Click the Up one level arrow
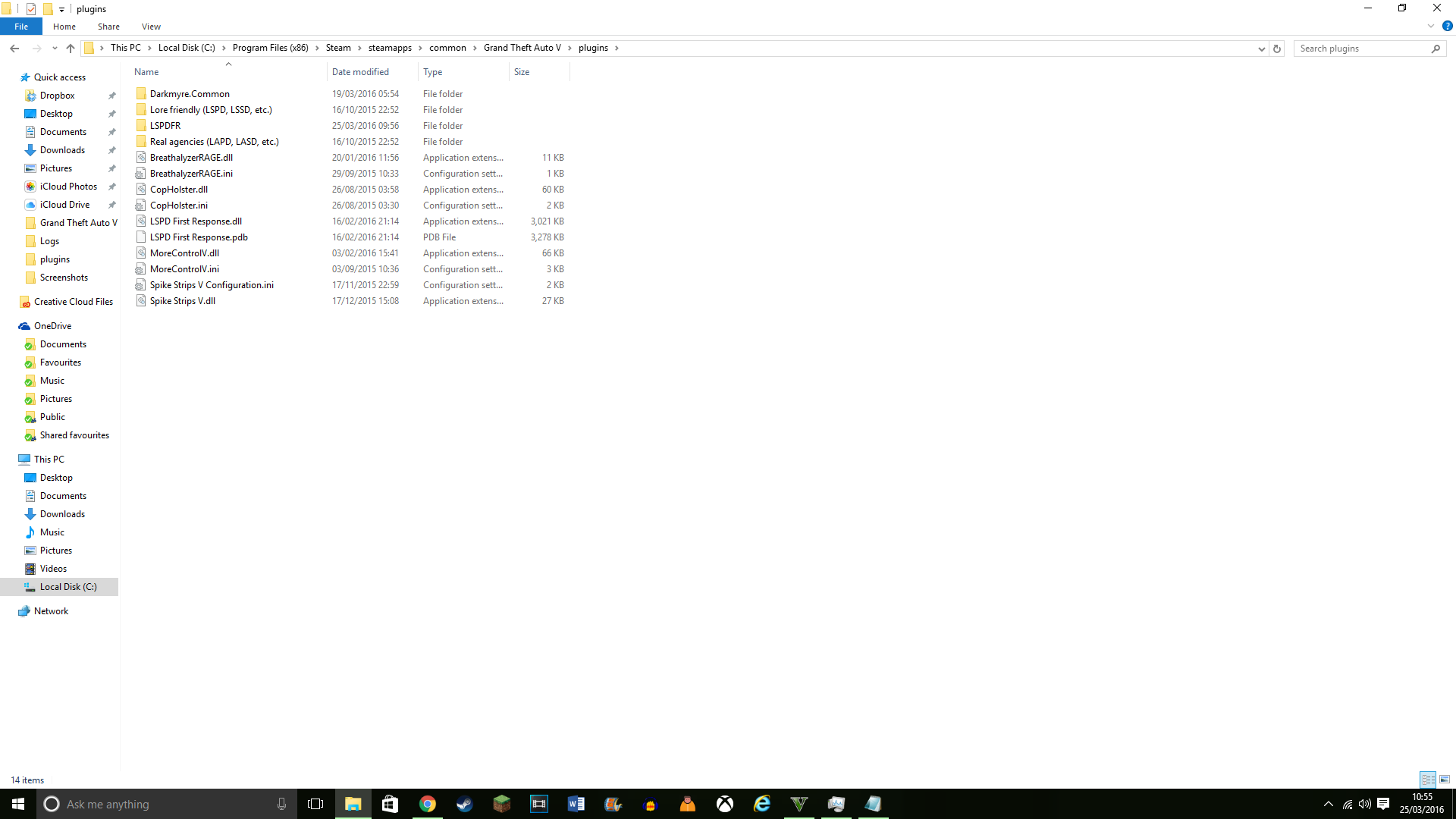1456x819 pixels. [x=71, y=48]
